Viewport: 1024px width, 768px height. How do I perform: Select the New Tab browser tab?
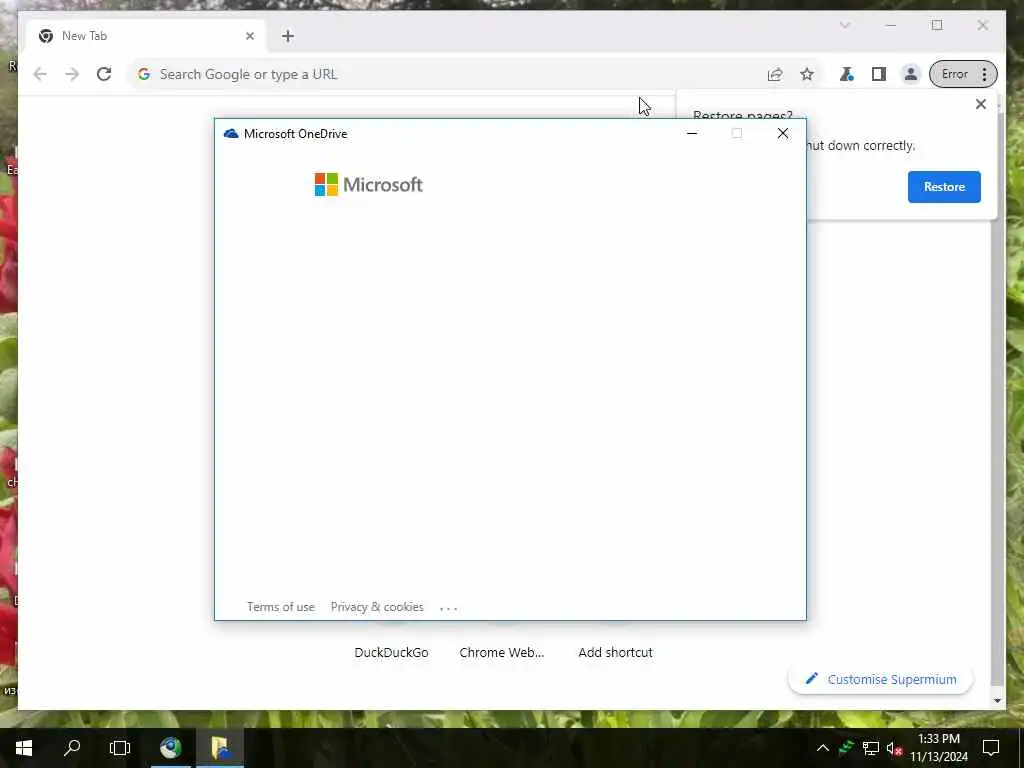(x=145, y=36)
